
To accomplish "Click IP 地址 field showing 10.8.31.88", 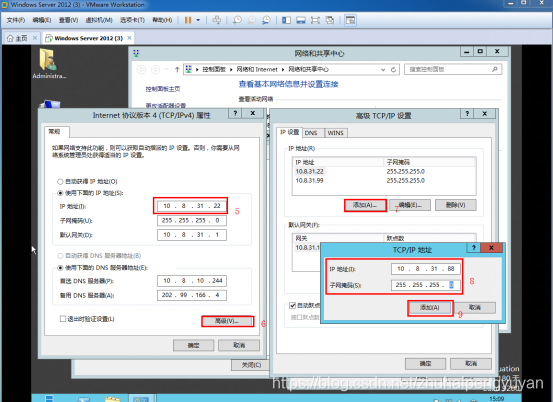I will point(426,269).
